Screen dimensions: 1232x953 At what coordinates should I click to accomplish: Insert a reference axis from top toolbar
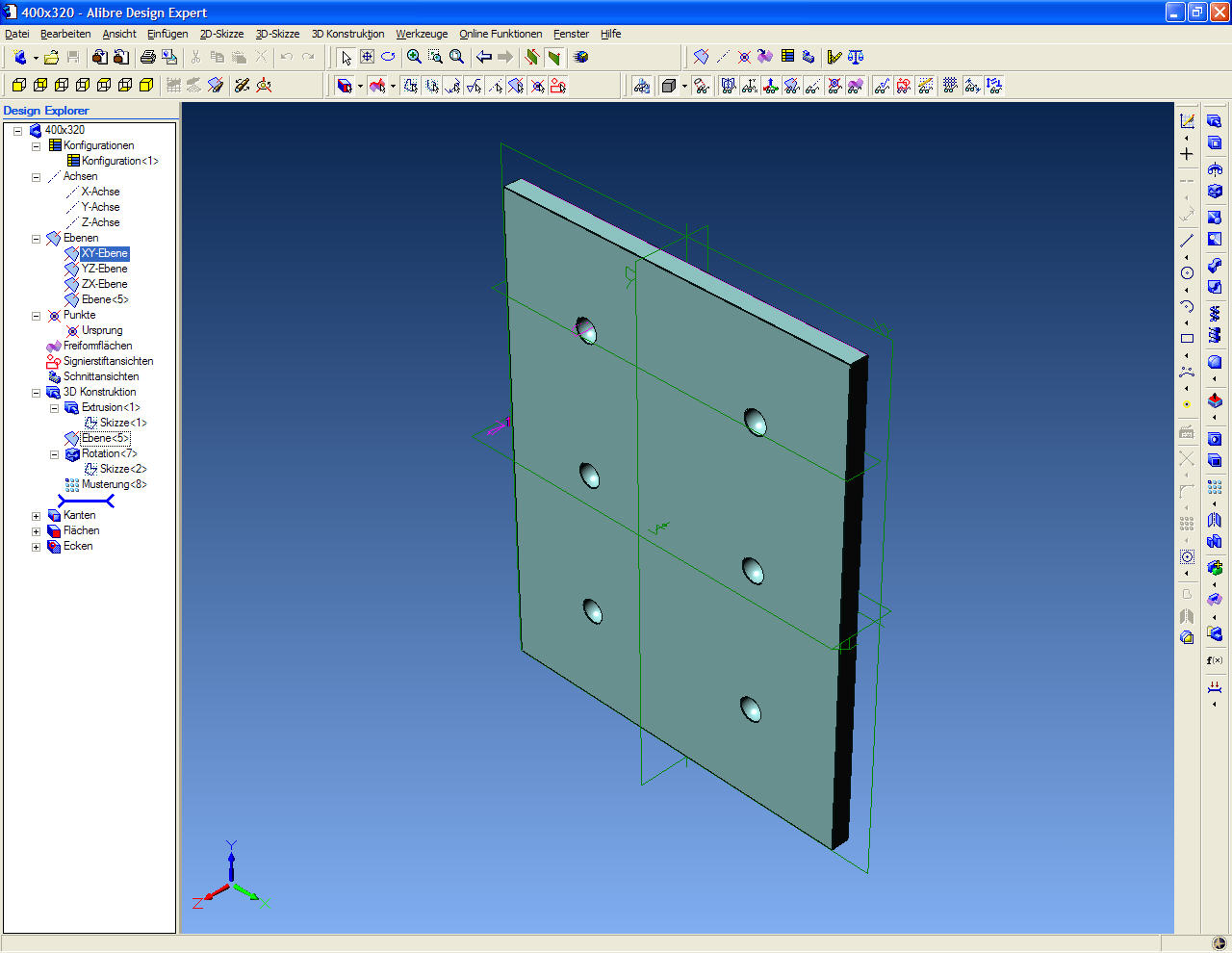click(722, 58)
